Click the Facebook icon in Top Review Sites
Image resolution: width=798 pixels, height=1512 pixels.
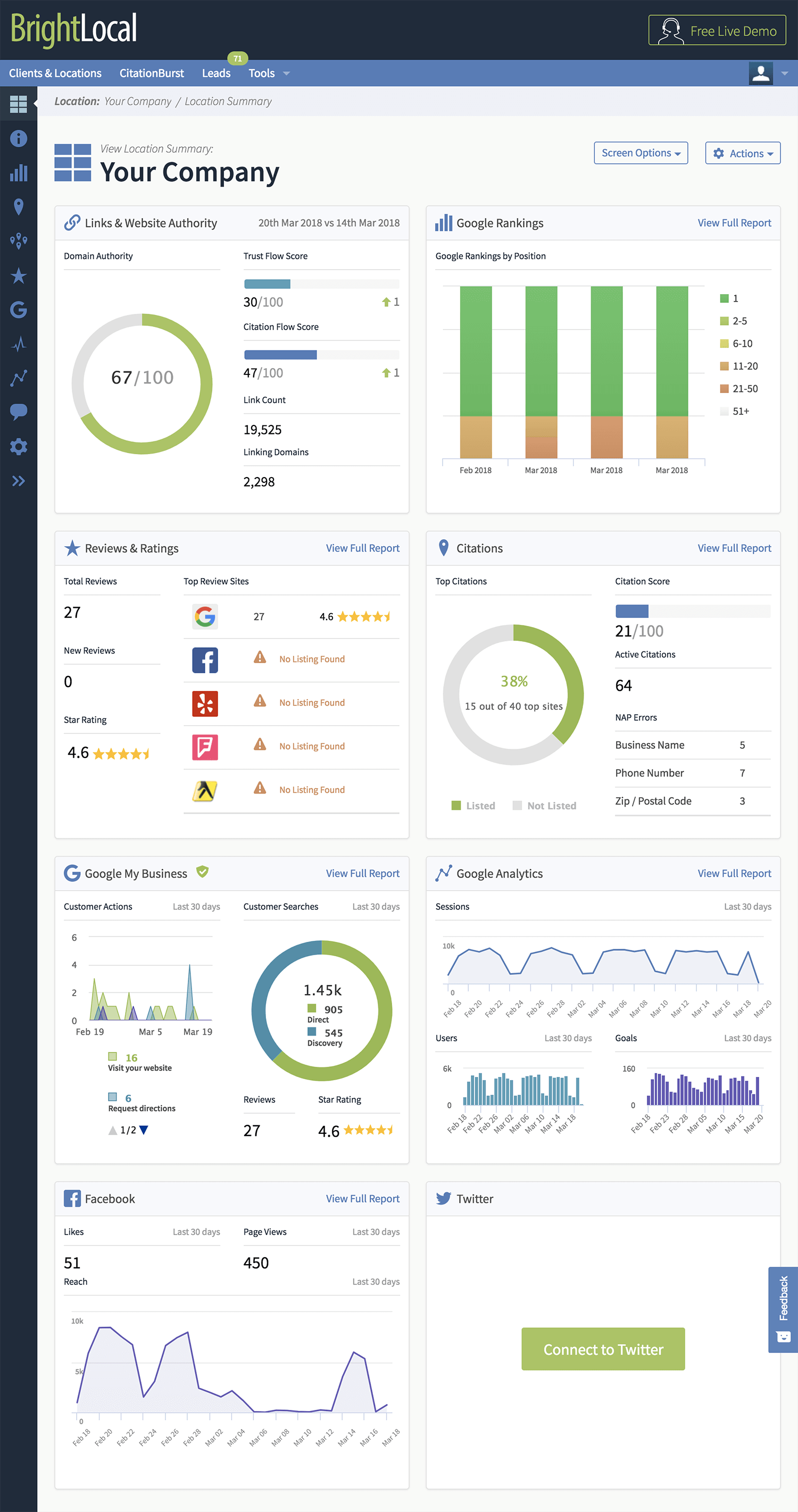(x=205, y=660)
